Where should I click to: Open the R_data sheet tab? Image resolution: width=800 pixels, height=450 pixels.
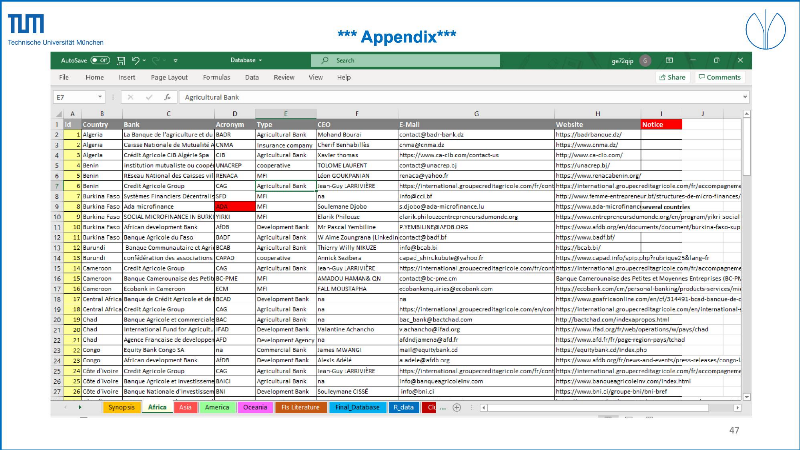pyautogui.click(x=404, y=407)
